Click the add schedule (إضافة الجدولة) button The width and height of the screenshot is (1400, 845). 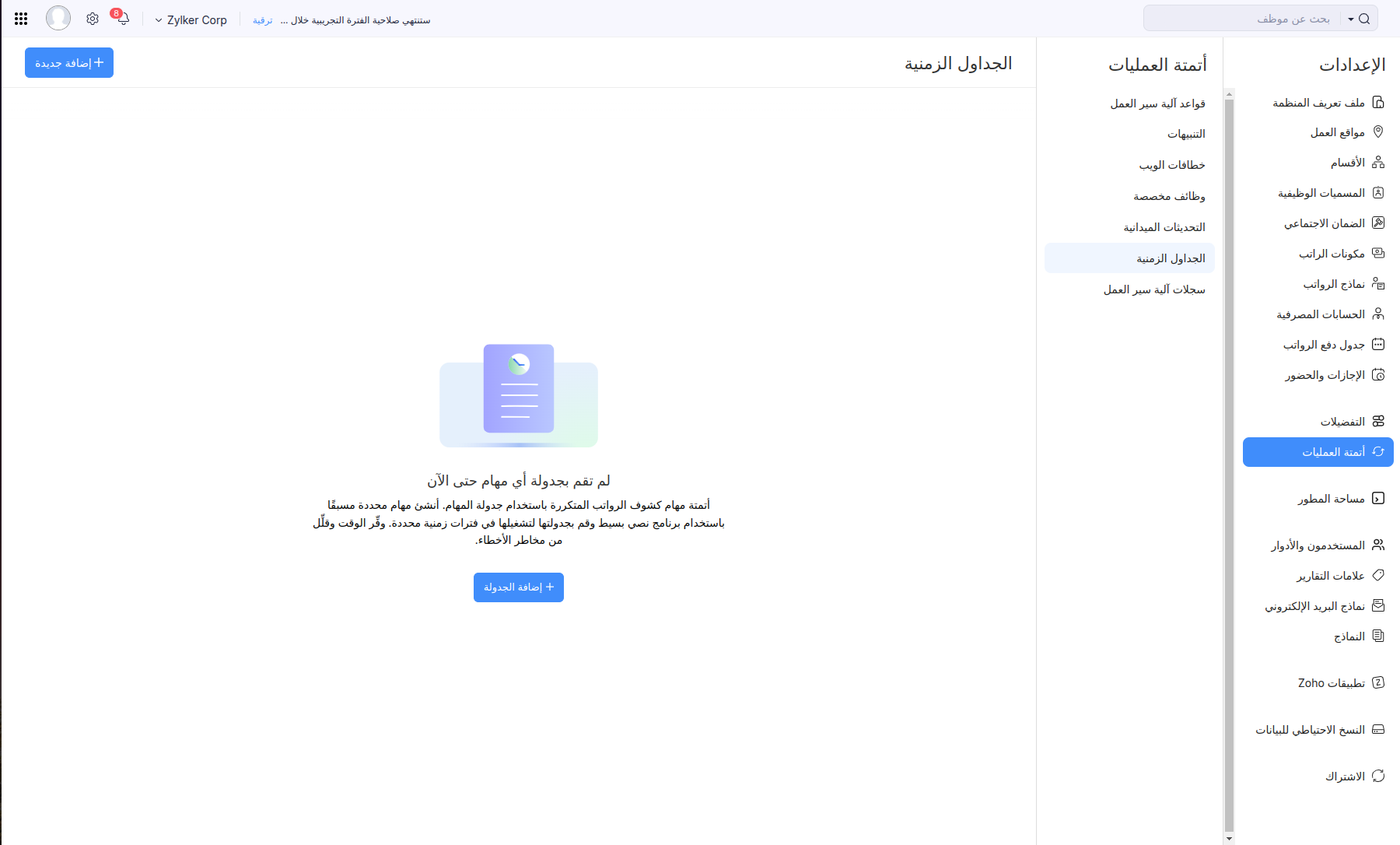click(519, 587)
